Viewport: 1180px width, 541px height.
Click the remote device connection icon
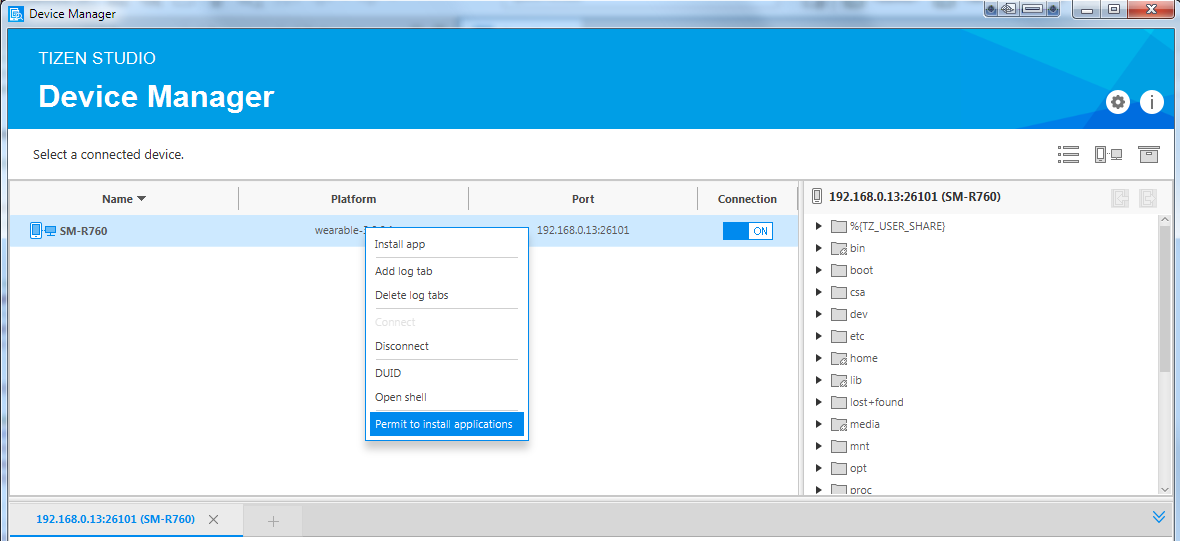[x=1108, y=154]
